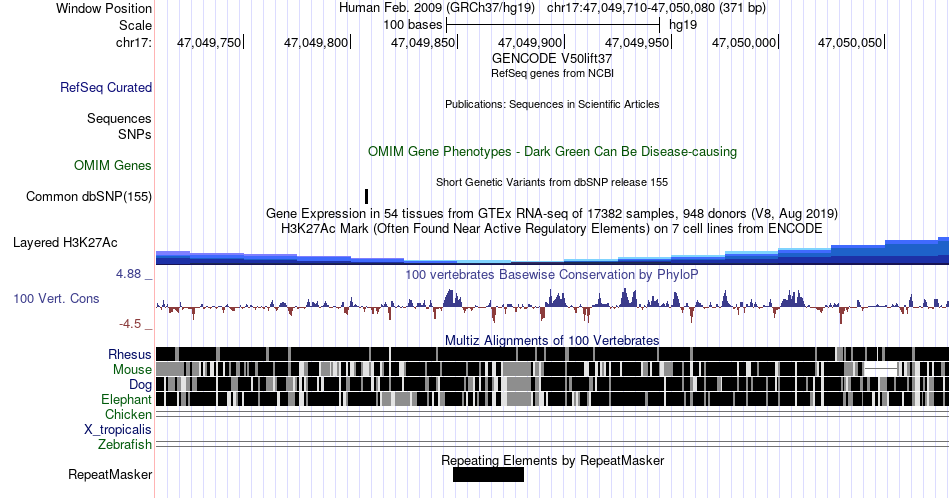The image size is (950, 498).
Task: Open the RefSeq Curated track label
Action: coord(105,87)
